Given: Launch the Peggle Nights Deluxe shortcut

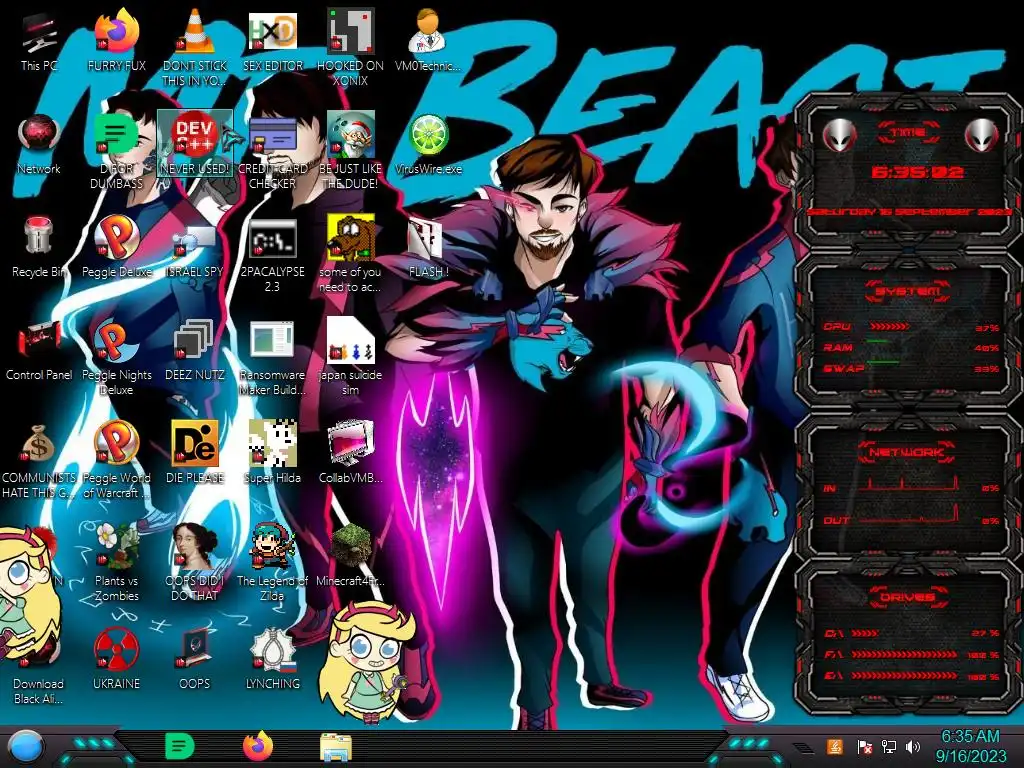Looking at the screenshot, I should [117, 358].
